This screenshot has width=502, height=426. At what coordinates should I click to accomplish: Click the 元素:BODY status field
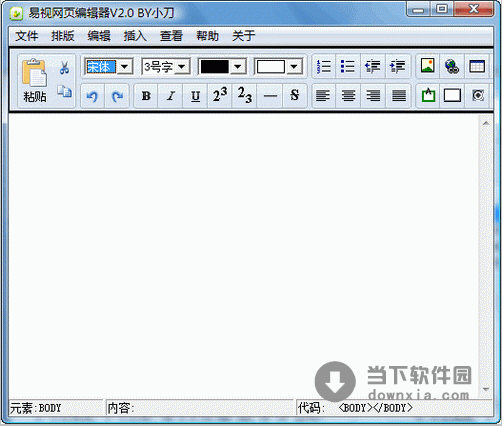pos(56,407)
